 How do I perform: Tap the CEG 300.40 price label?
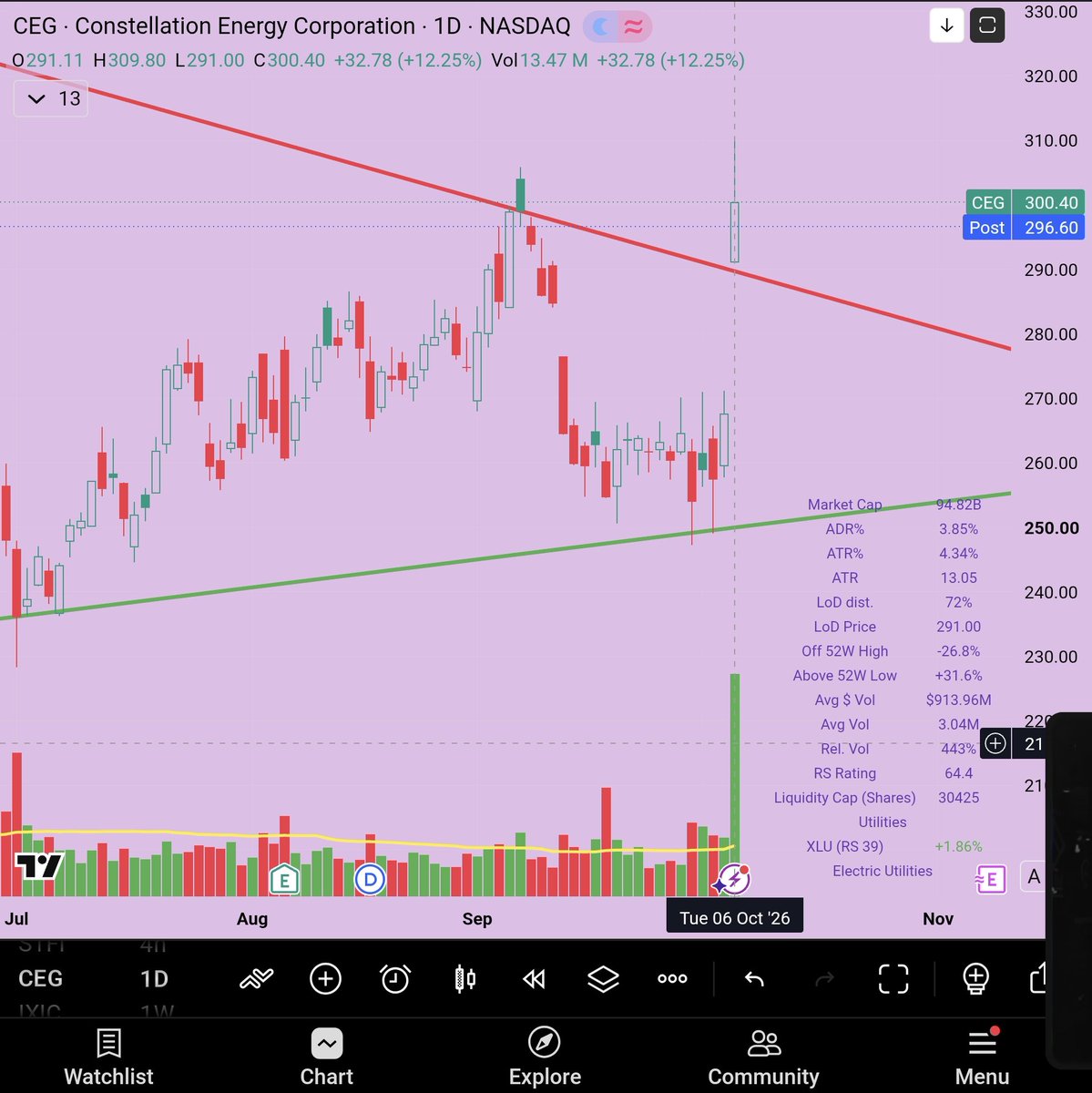click(x=1025, y=202)
